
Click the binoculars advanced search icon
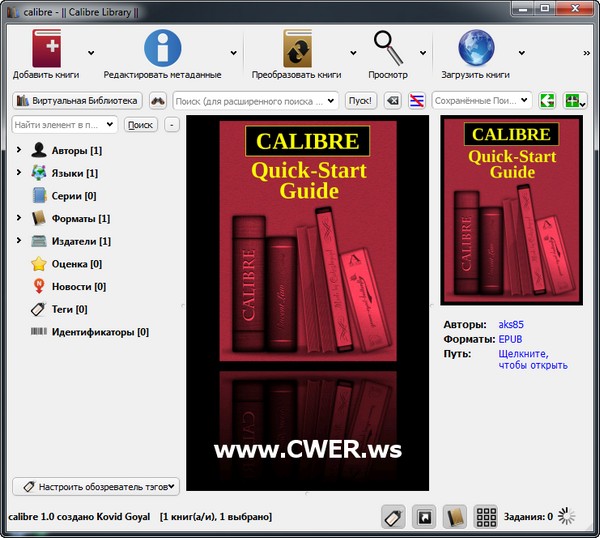[x=158, y=100]
